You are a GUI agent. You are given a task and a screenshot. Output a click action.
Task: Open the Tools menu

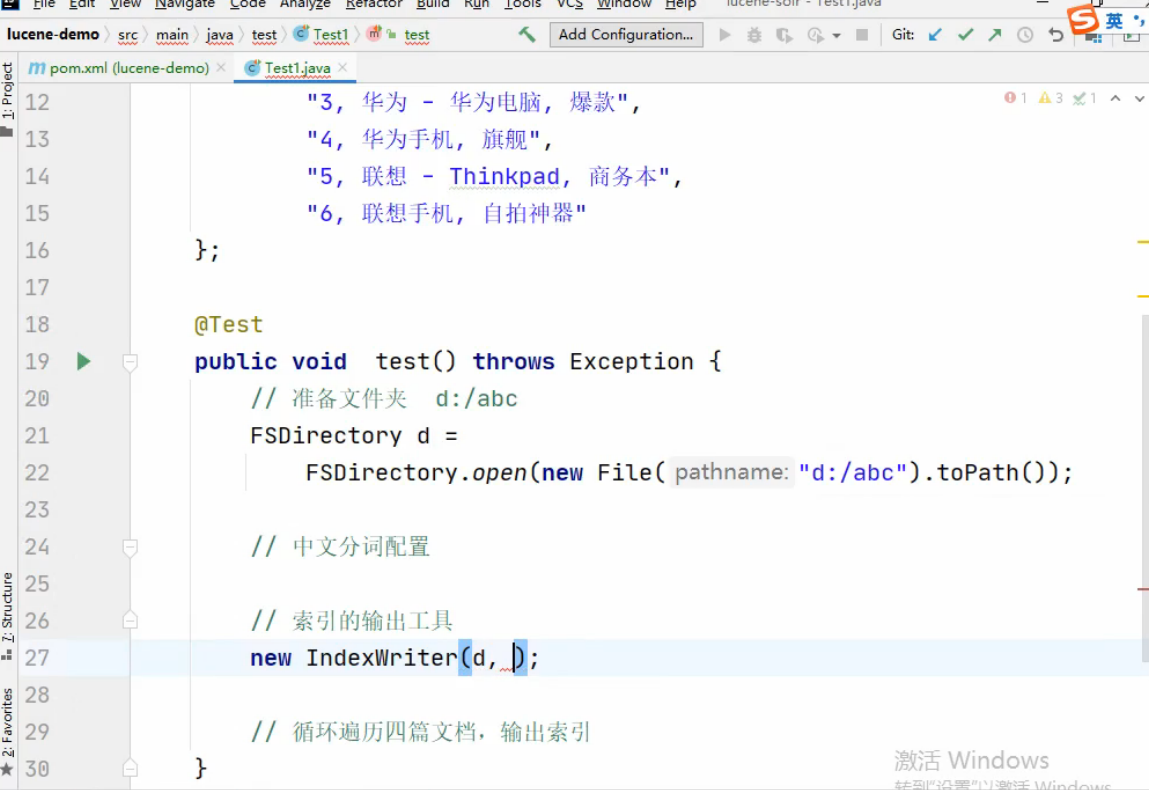pos(522,4)
